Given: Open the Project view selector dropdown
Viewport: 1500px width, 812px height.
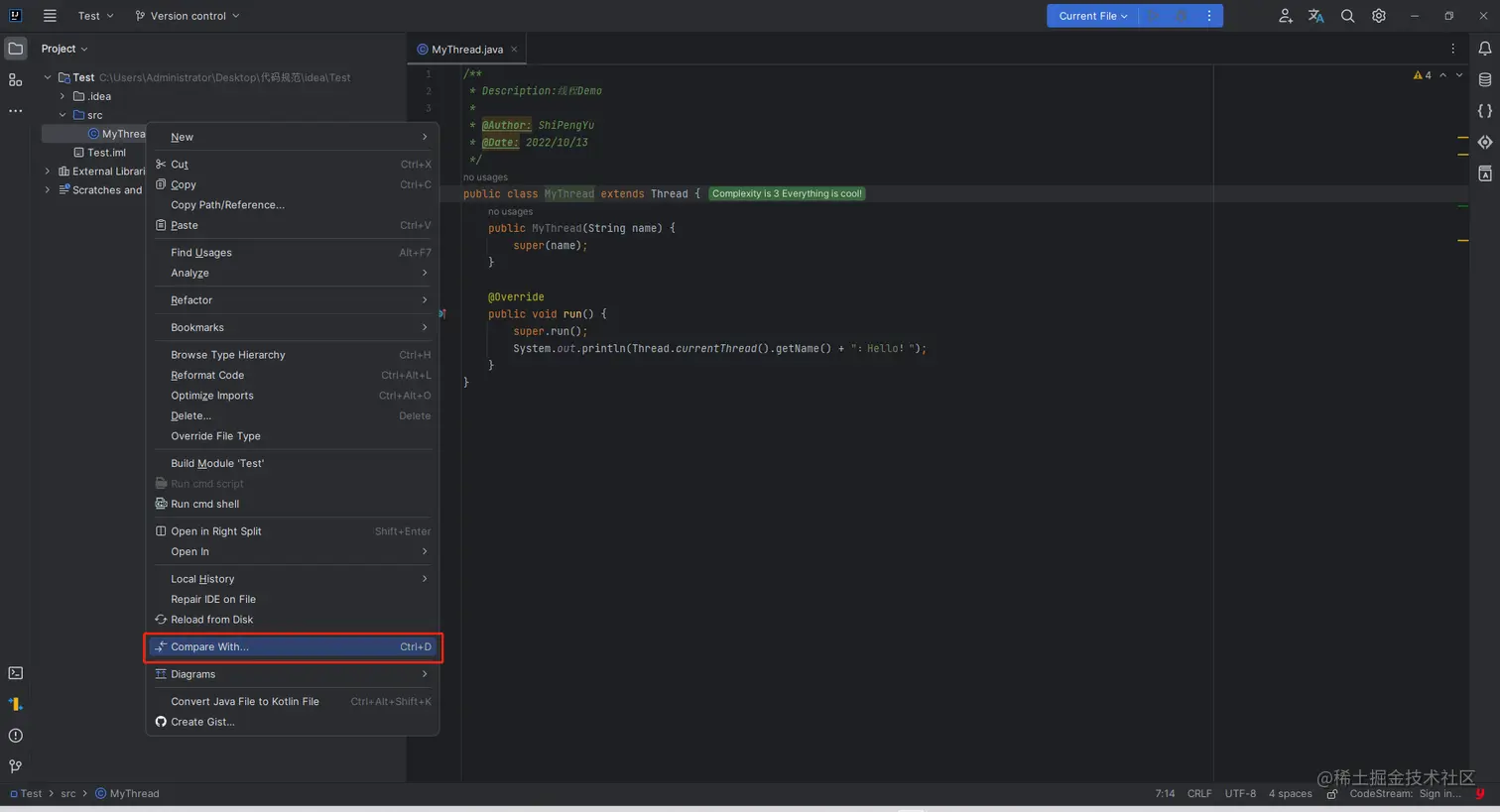Looking at the screenshot, I should (x=64, y=49).
